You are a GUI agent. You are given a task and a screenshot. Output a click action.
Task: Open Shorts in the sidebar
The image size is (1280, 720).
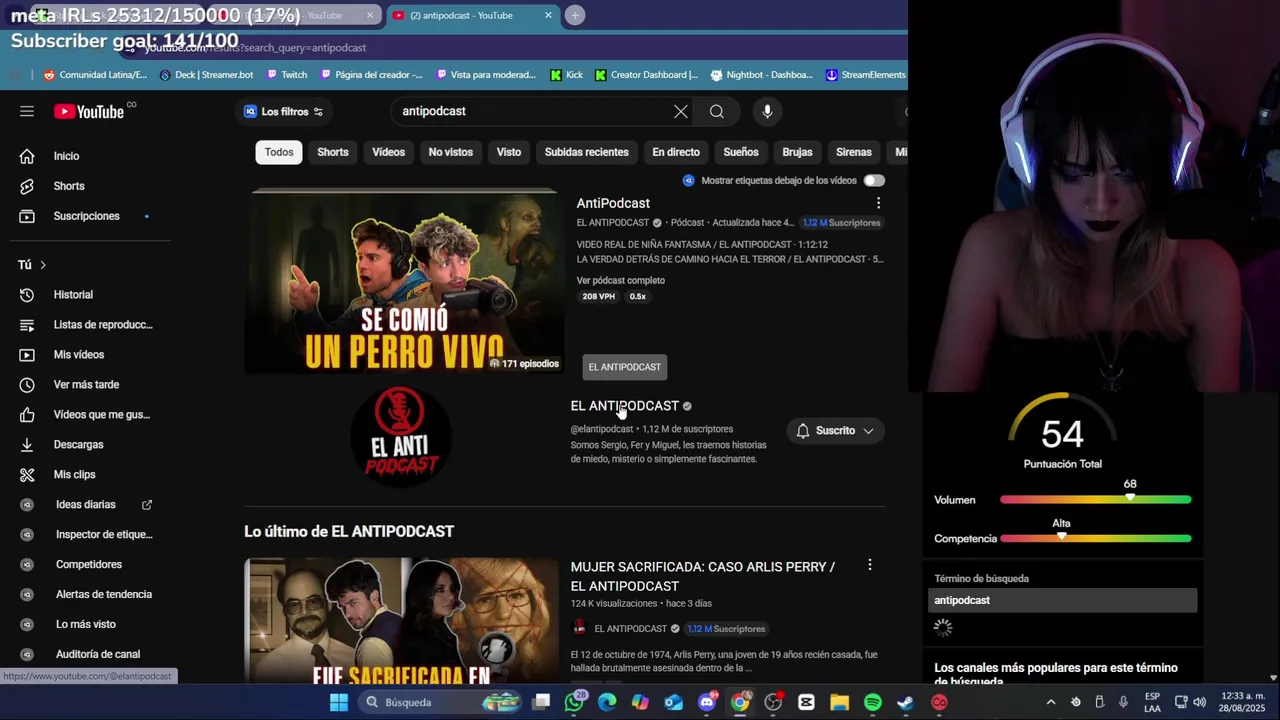tap(68, 186)
